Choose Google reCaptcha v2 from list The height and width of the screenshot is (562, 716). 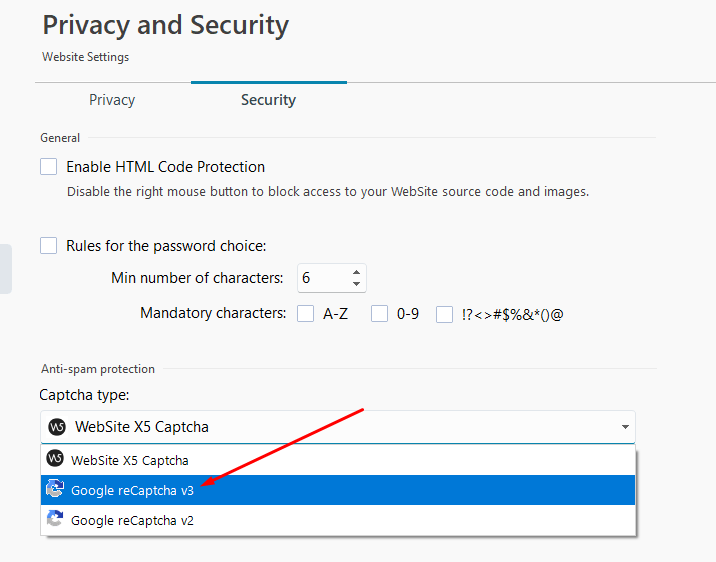pyautogui.click(x=132, y=520)
